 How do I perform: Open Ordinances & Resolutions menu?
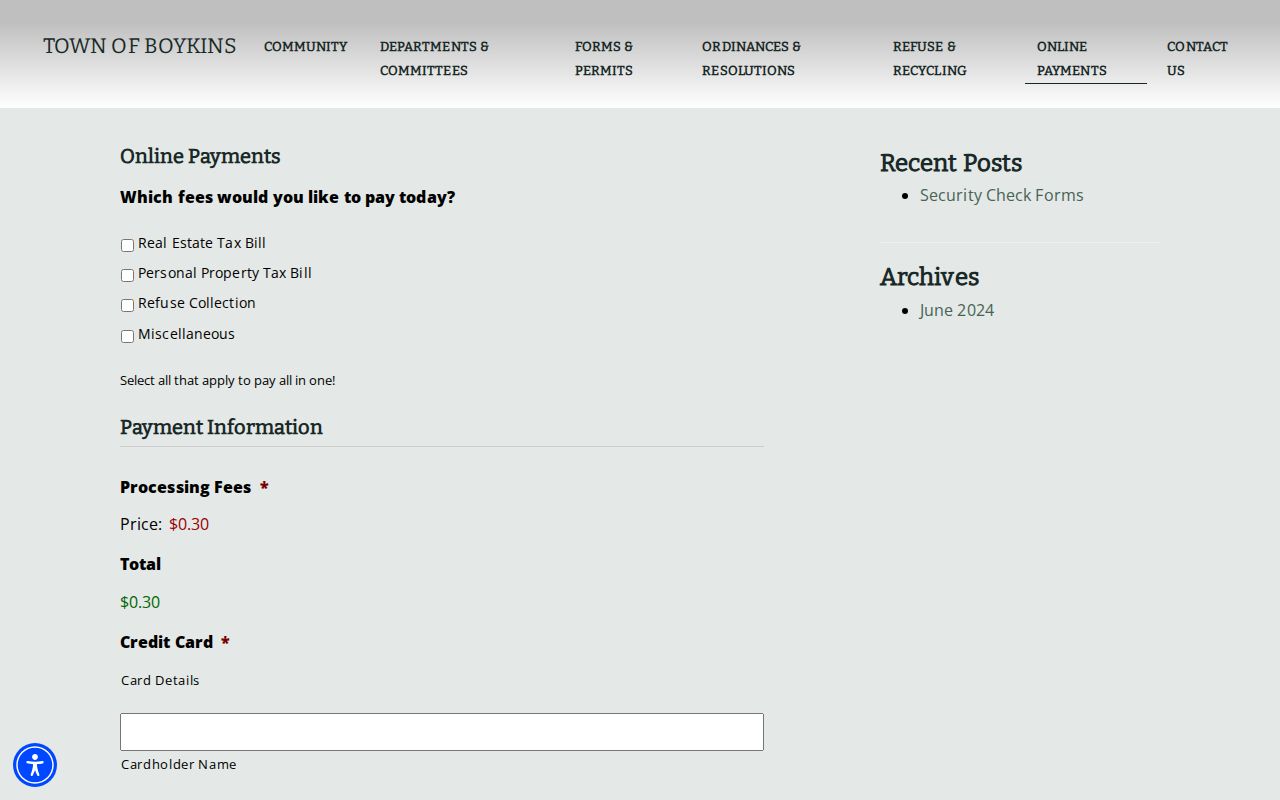[751, 58]
